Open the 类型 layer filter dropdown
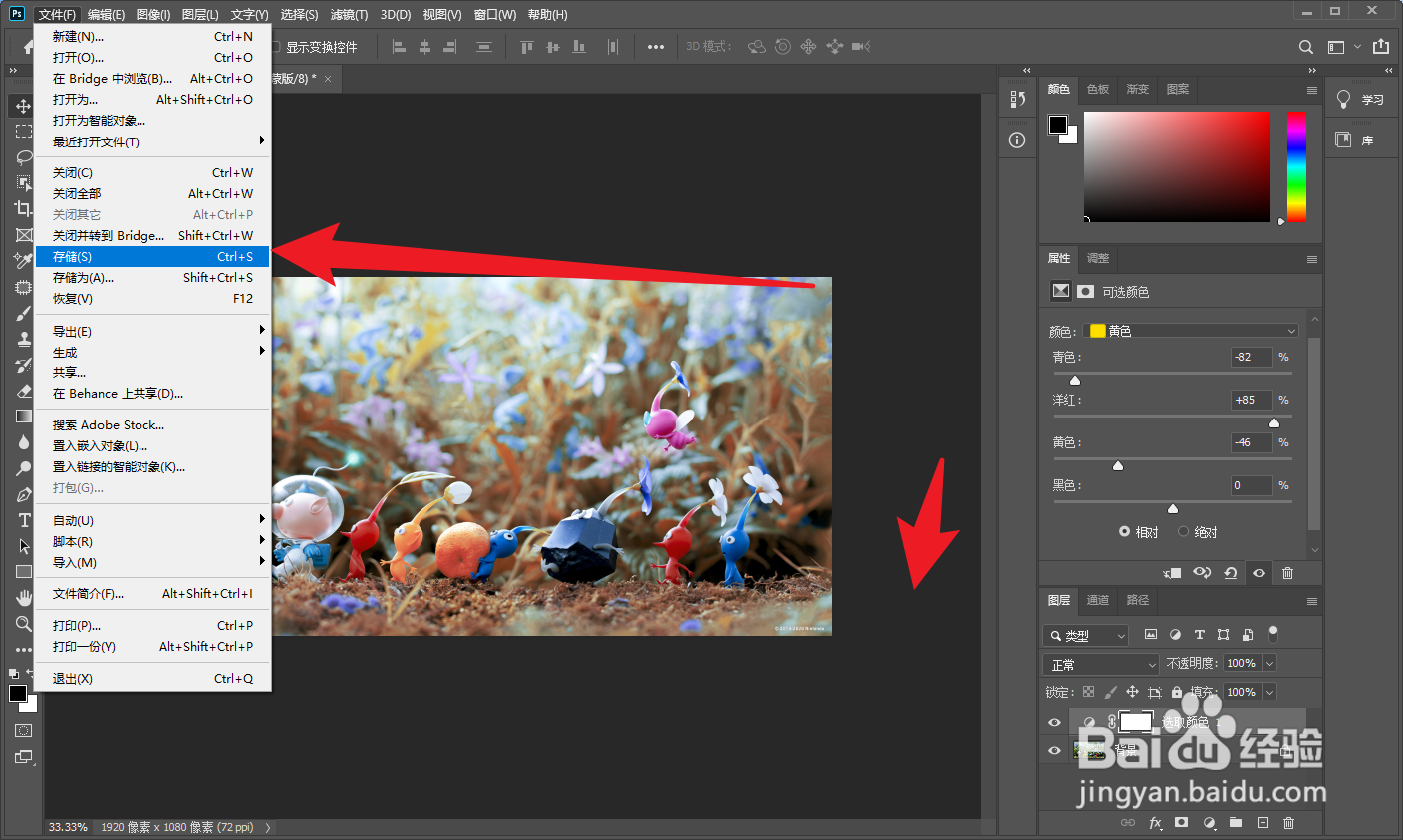Image resolution: width=1403 pixels, height=840 pixels. 1086,635
